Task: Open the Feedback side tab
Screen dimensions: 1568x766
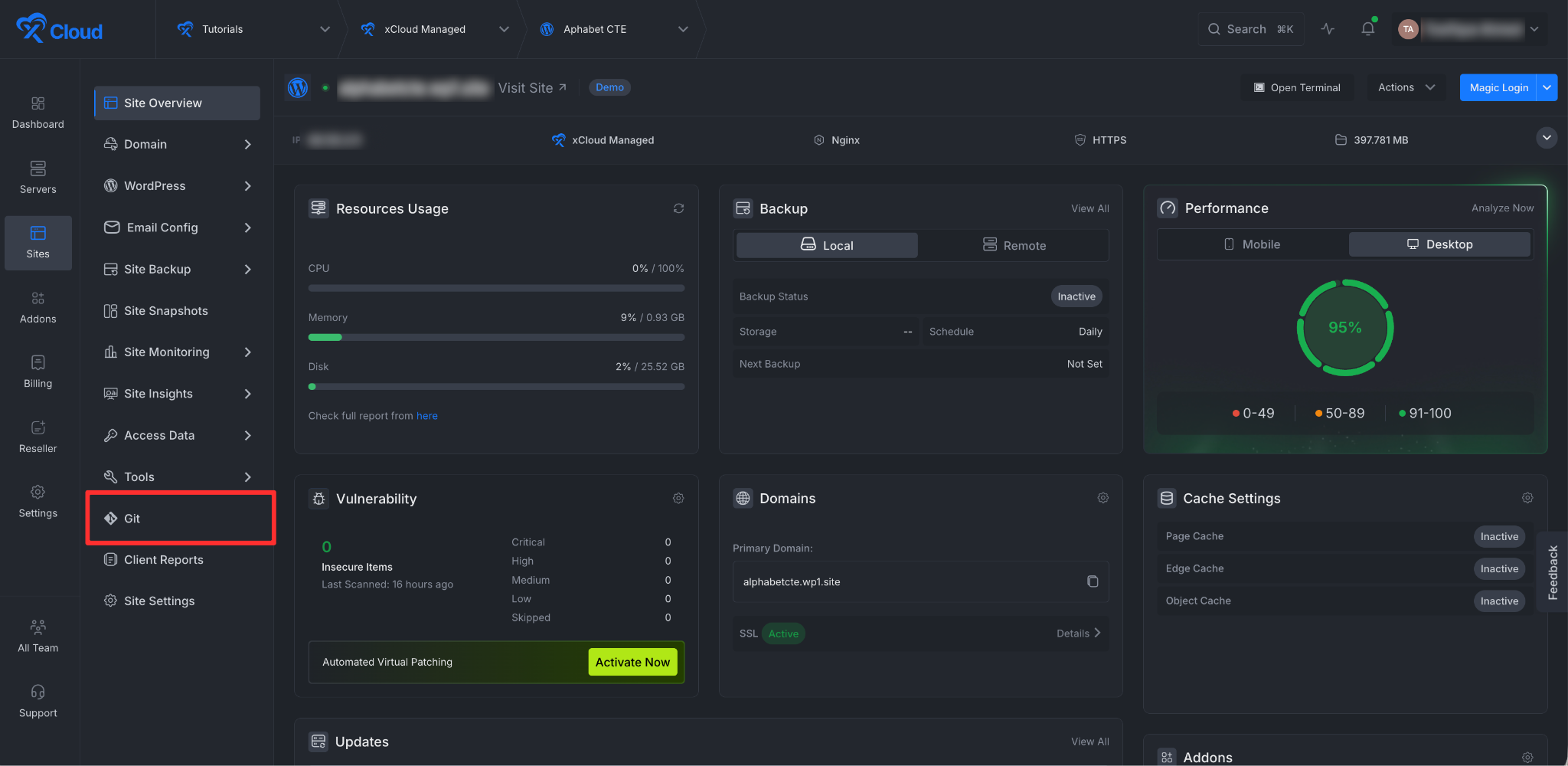Action: (1553, 571)
